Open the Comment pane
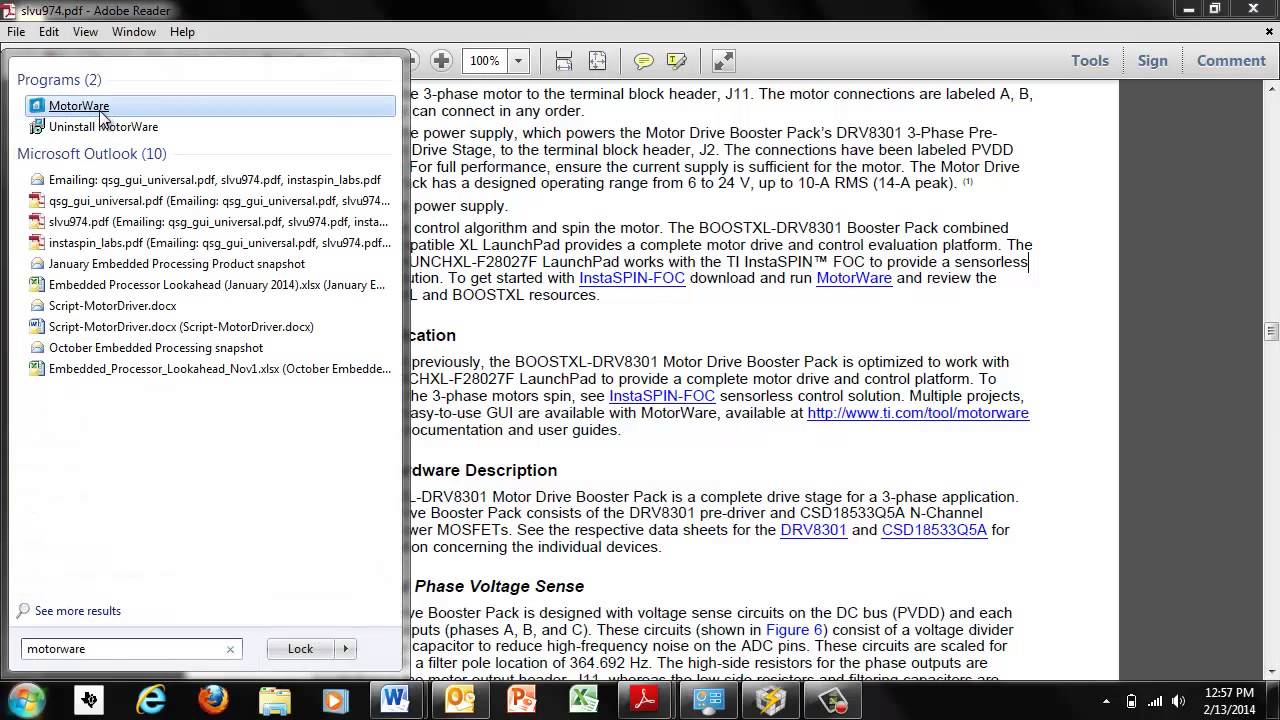This screenshot has width=1280, height=720. tap(1231, 61)
